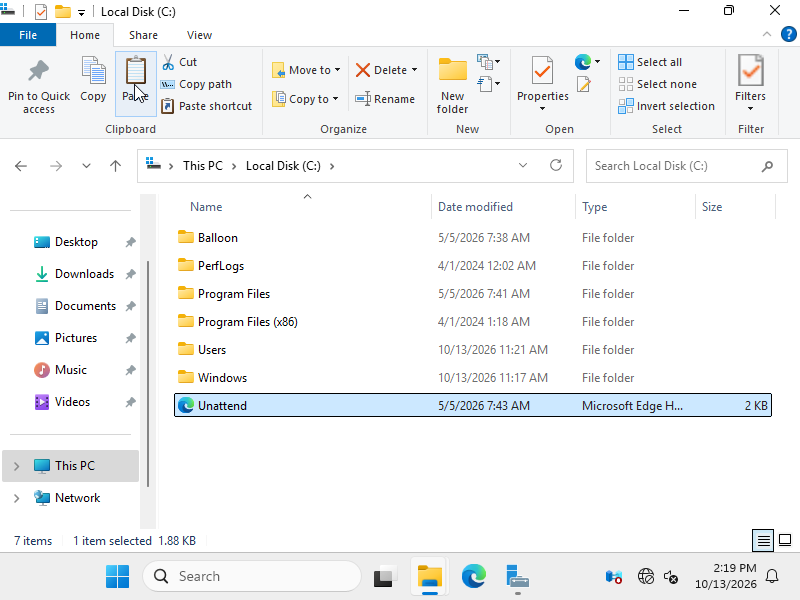The width and height of the screenshot is (800, 600).
Task: Switch to the Home ribbon tab
Action: point(85,35)
